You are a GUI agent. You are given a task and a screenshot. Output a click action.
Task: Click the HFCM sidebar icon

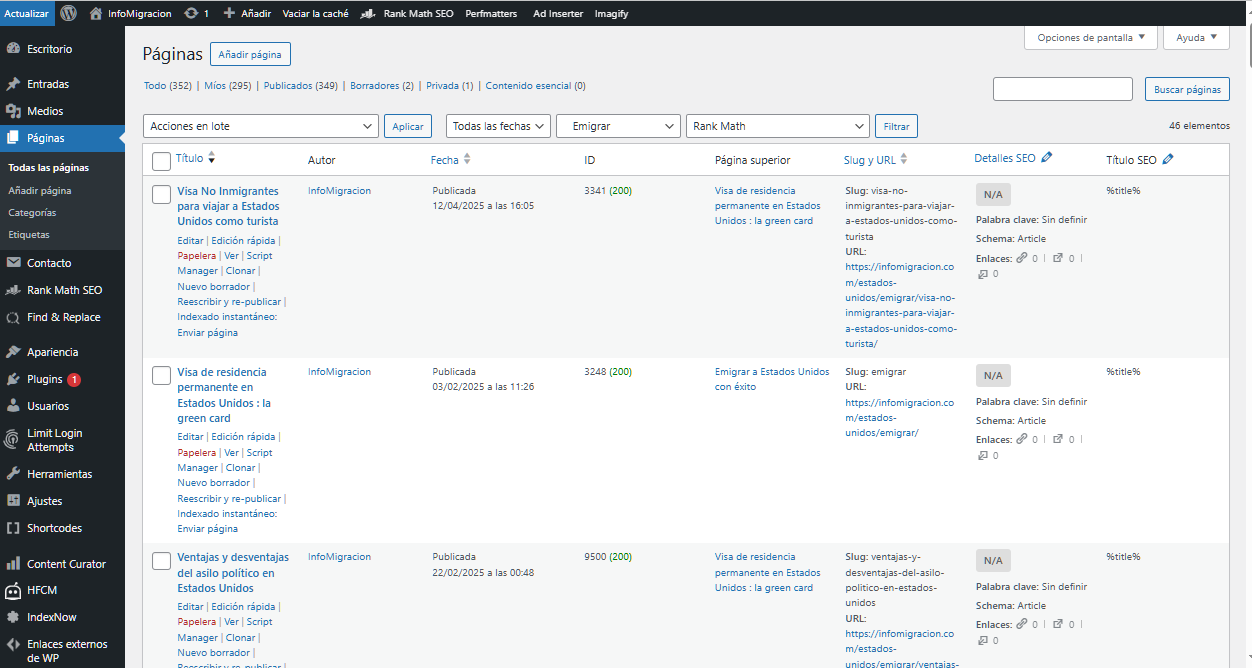coord(13,590)
